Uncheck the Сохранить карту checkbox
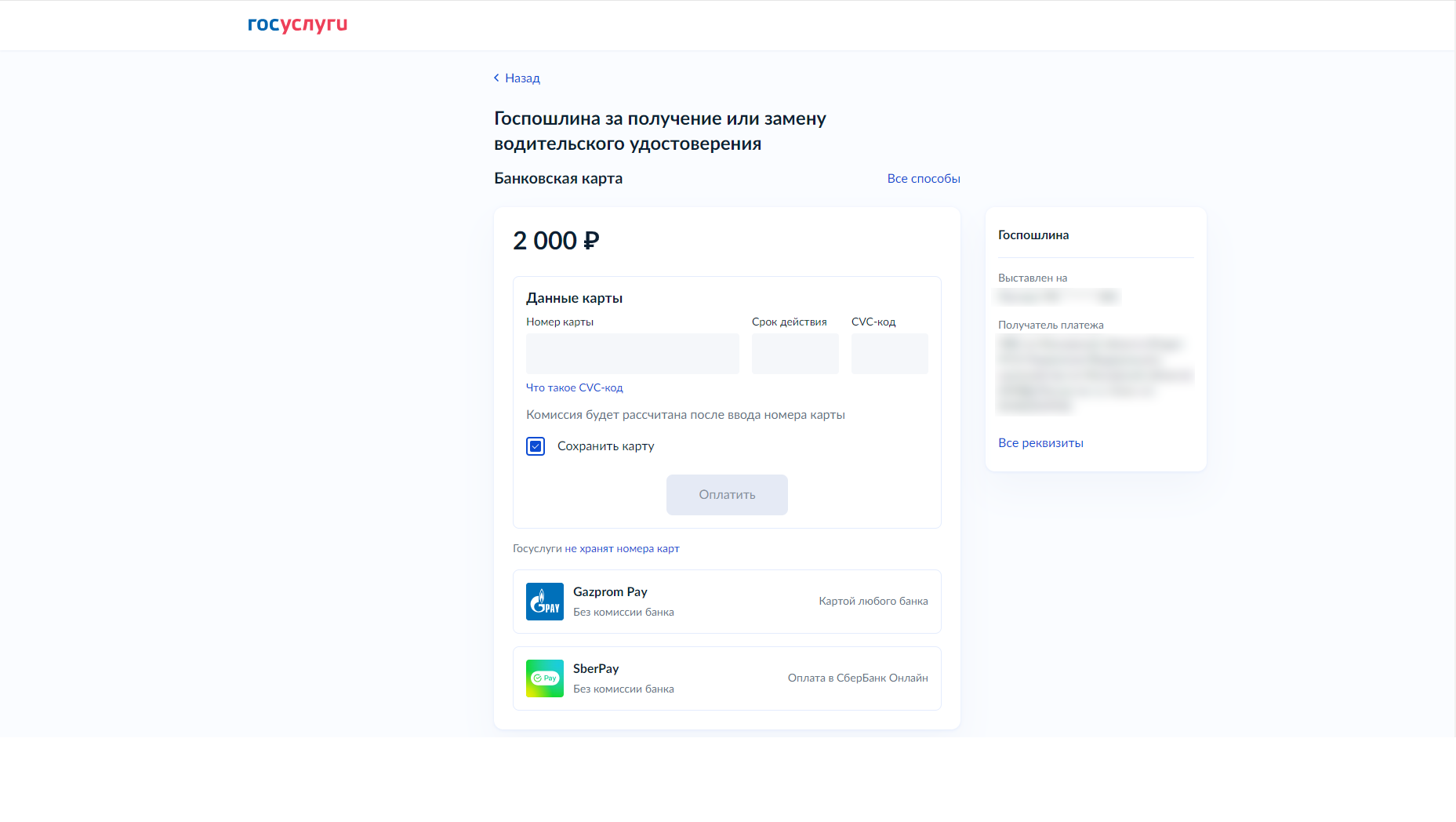Viewport: 1456px width, 822px height. click(536, 446)
